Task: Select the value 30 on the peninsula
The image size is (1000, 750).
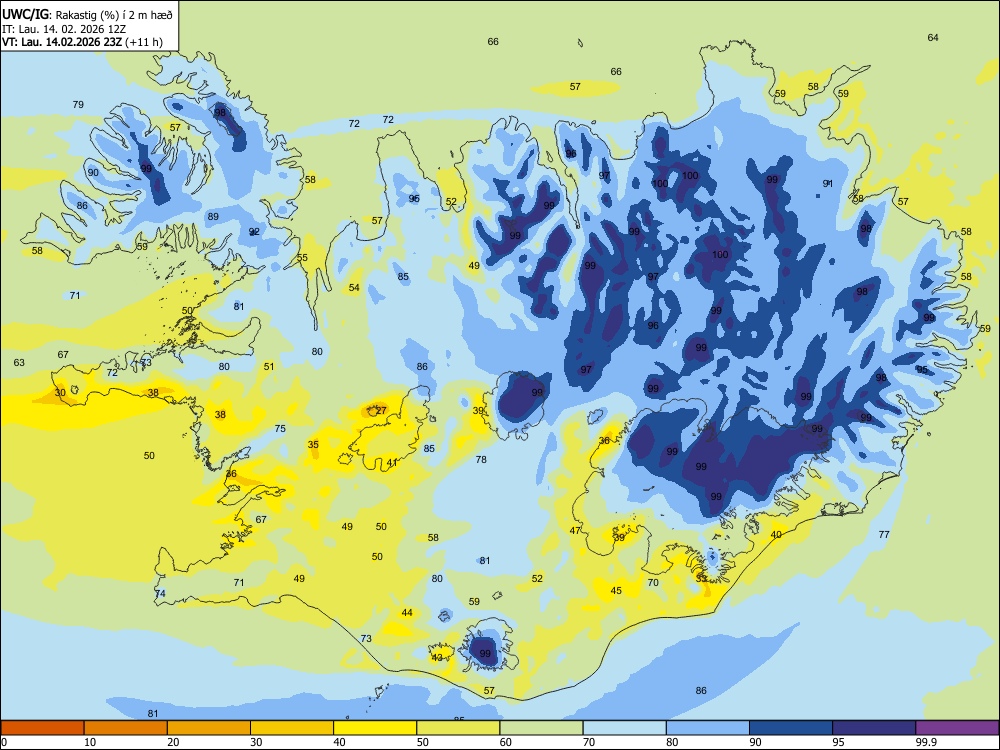Action: click(x=60, y=393)
